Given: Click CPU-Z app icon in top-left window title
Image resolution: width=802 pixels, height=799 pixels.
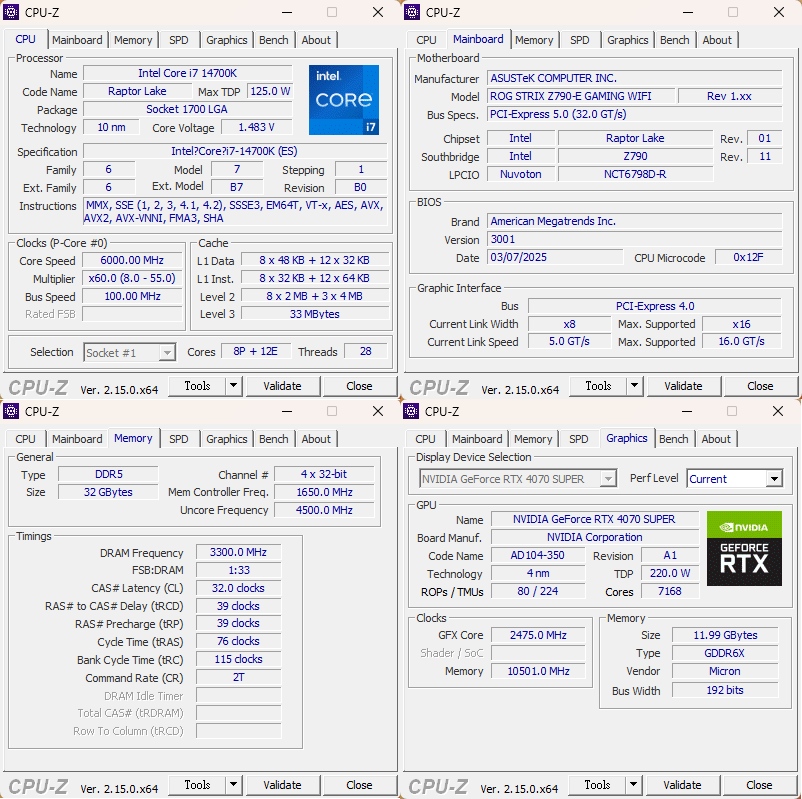Looking at the screenshot, I should click(11, 12).
